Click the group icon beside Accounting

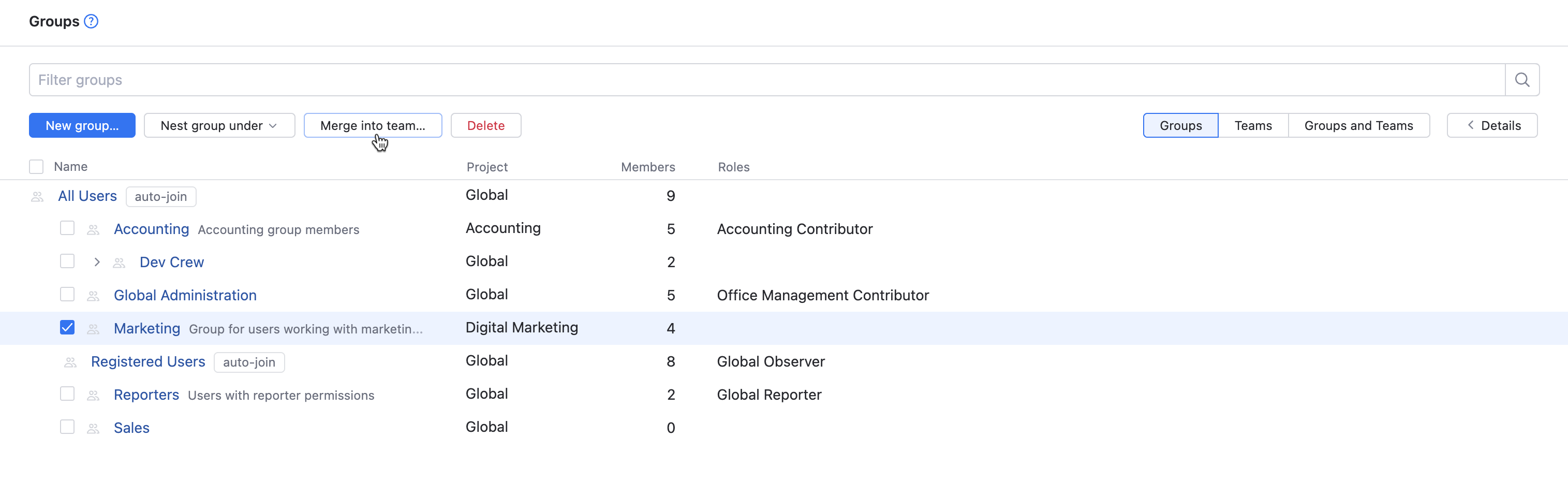click(93, 229)
